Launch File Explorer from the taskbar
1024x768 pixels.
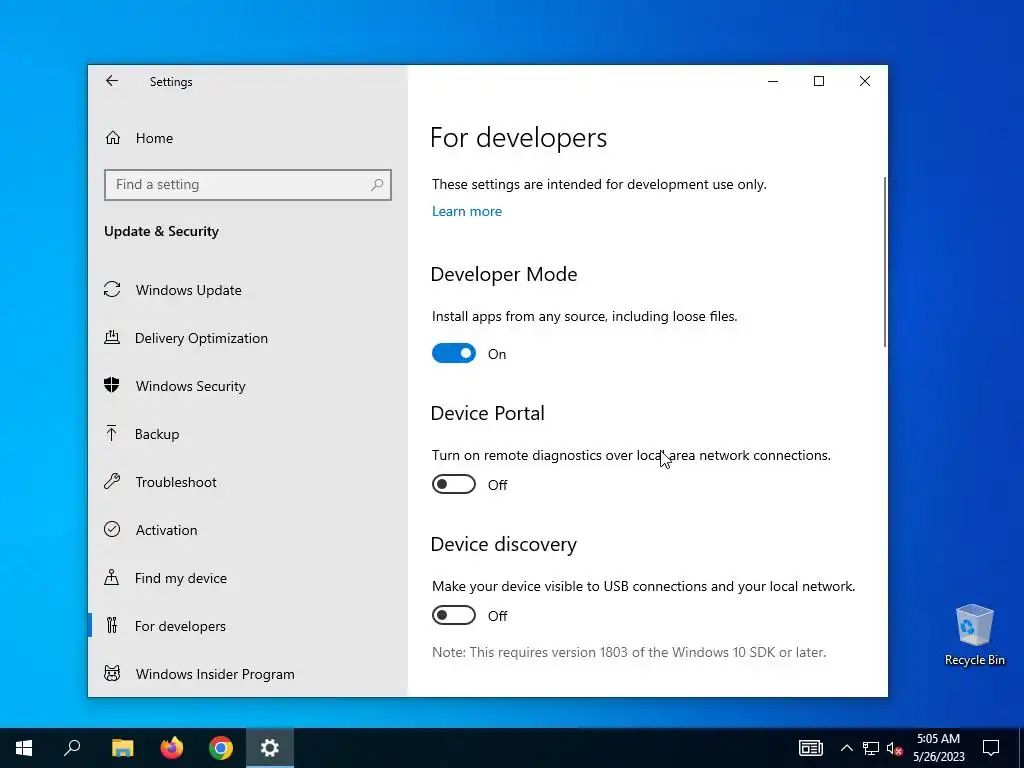[122, 748]
